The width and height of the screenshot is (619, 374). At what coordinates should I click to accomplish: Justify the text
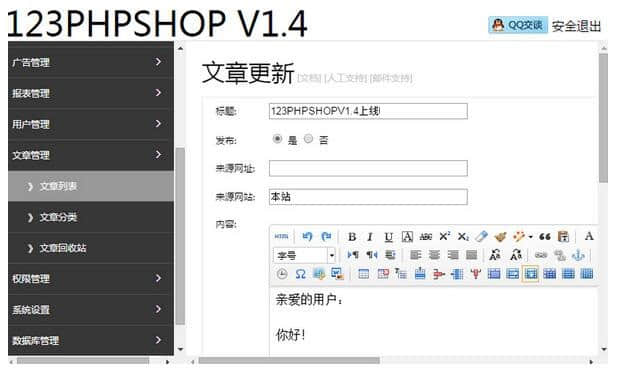(471, 255)
